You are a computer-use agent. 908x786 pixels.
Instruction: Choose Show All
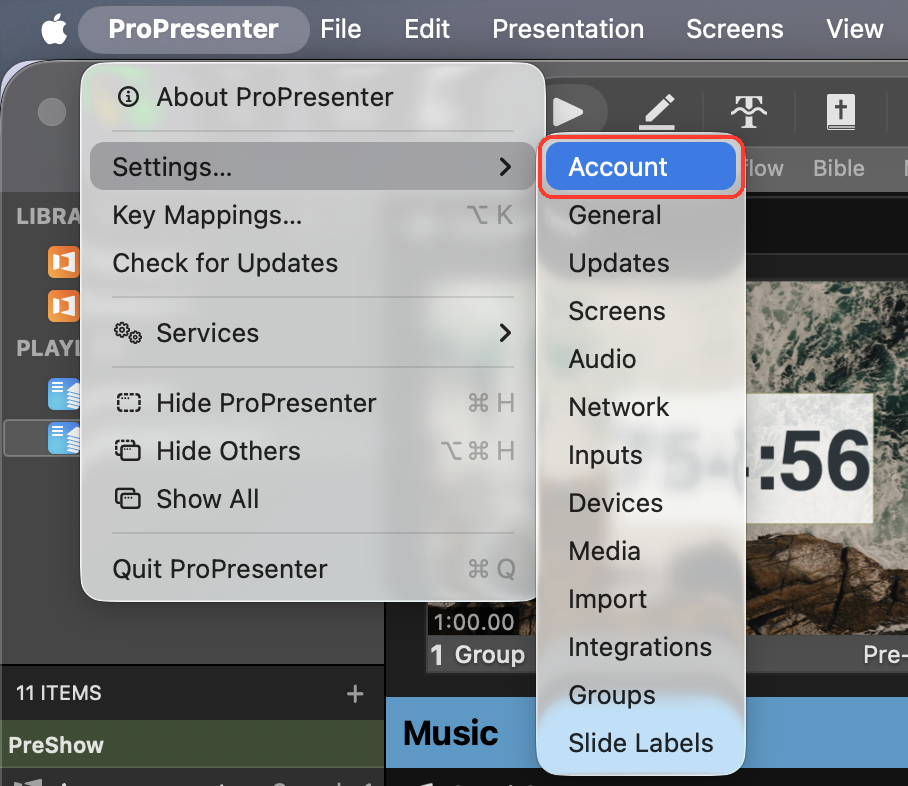click(313, 499)
